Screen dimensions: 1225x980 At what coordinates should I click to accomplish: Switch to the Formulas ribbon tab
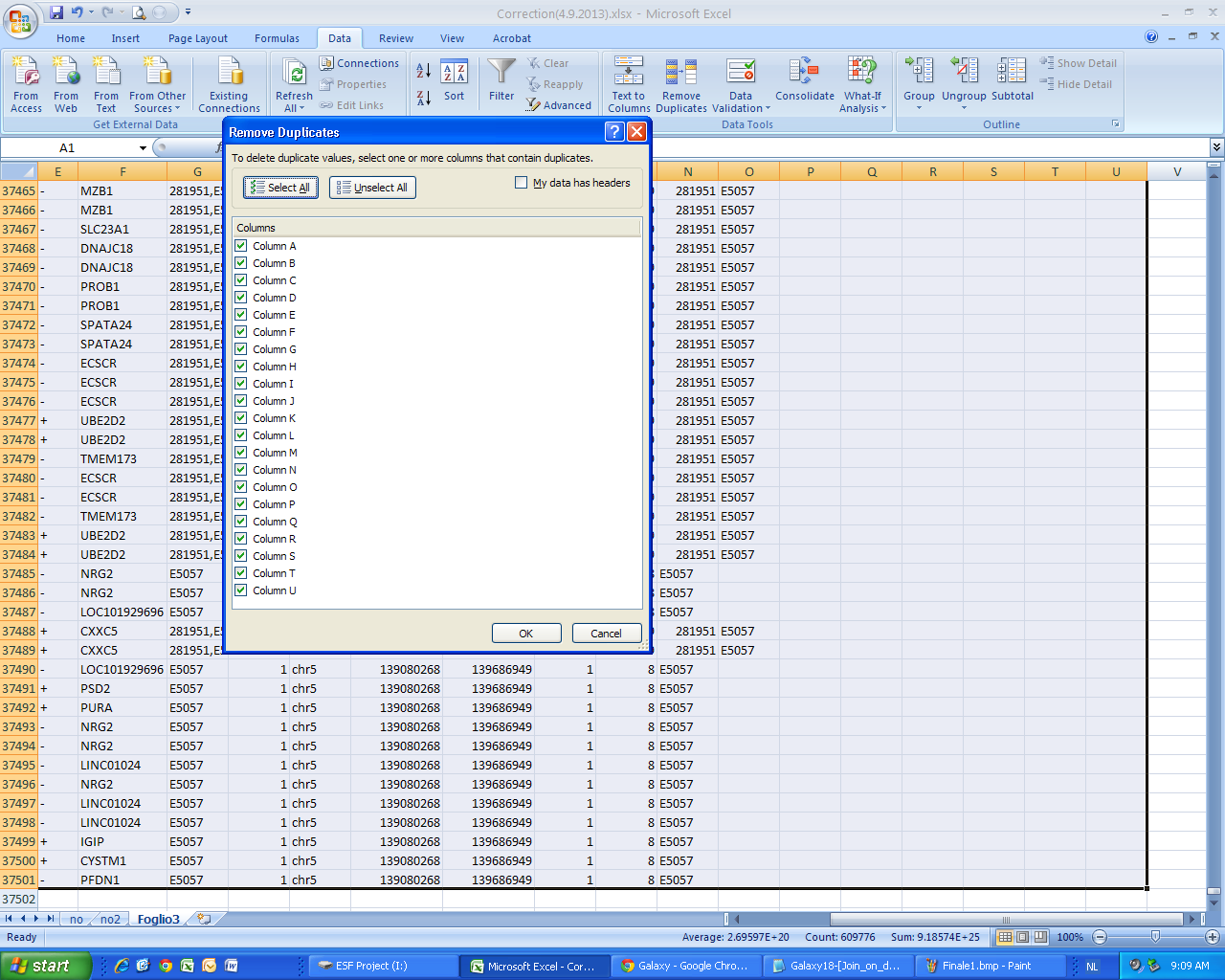pos(277,38)
